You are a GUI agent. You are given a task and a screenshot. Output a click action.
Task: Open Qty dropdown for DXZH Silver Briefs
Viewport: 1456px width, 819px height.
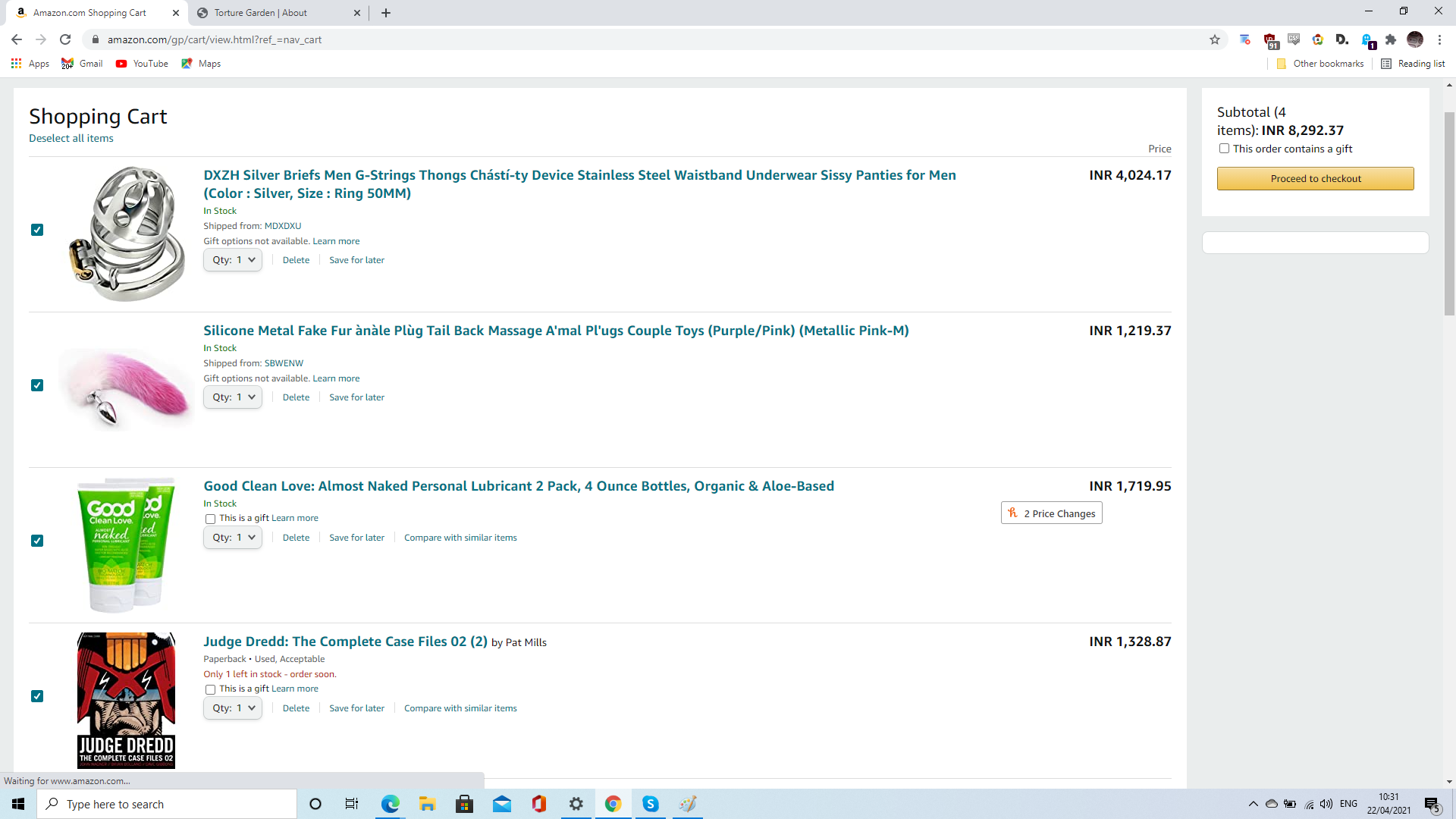point(233,260)
